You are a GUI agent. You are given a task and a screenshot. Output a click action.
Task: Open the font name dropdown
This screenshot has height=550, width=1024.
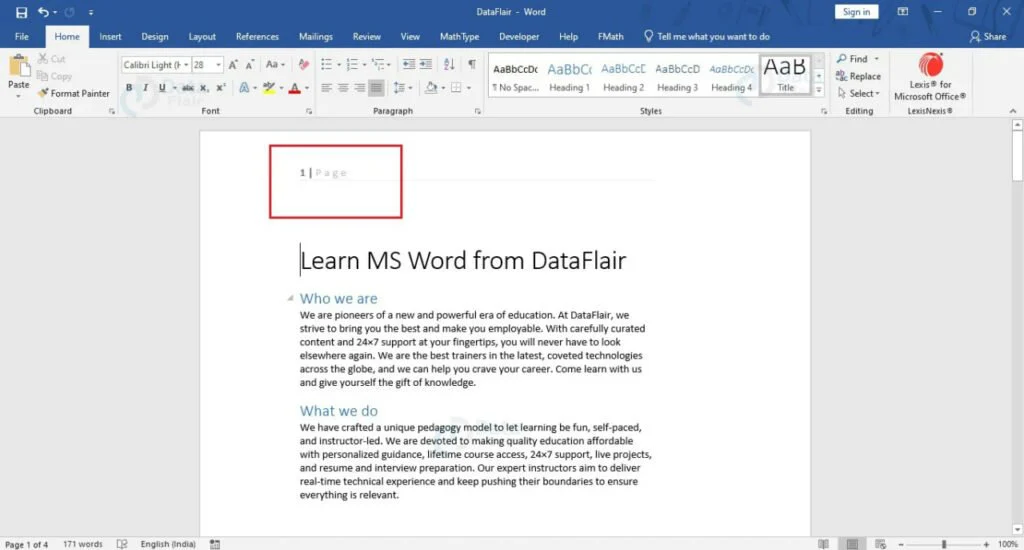coord(185,64)
